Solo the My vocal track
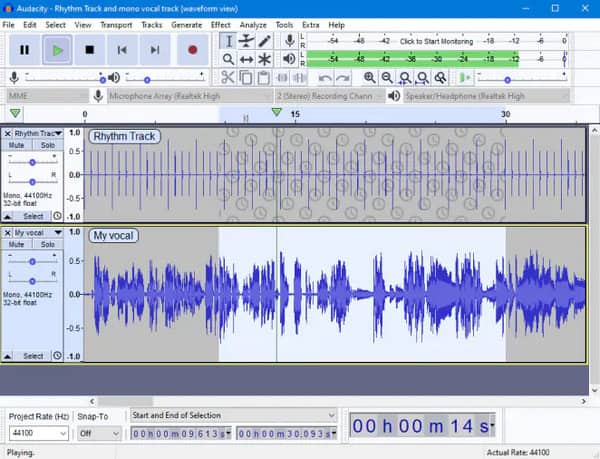The height and width of the screenshot is (459, 600). (47, 244)
